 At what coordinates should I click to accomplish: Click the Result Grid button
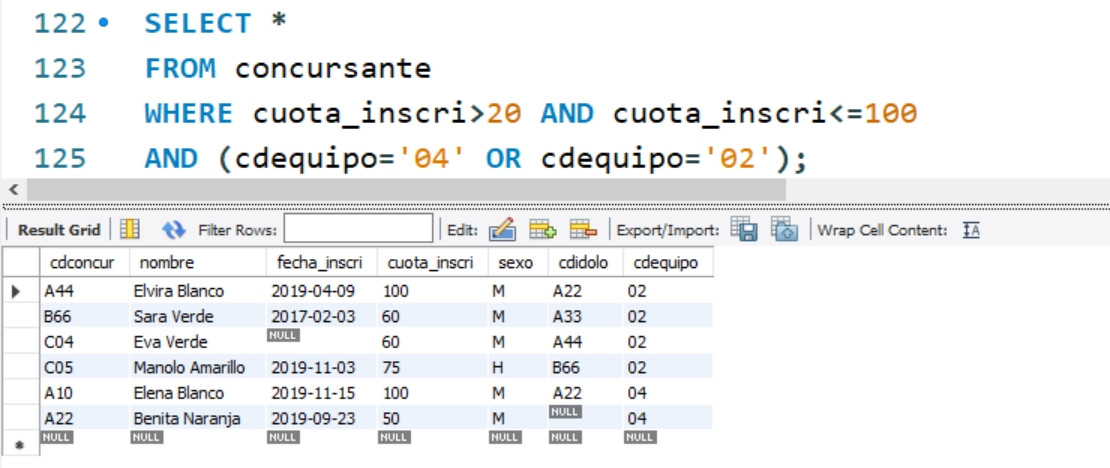tap(59, 230)
